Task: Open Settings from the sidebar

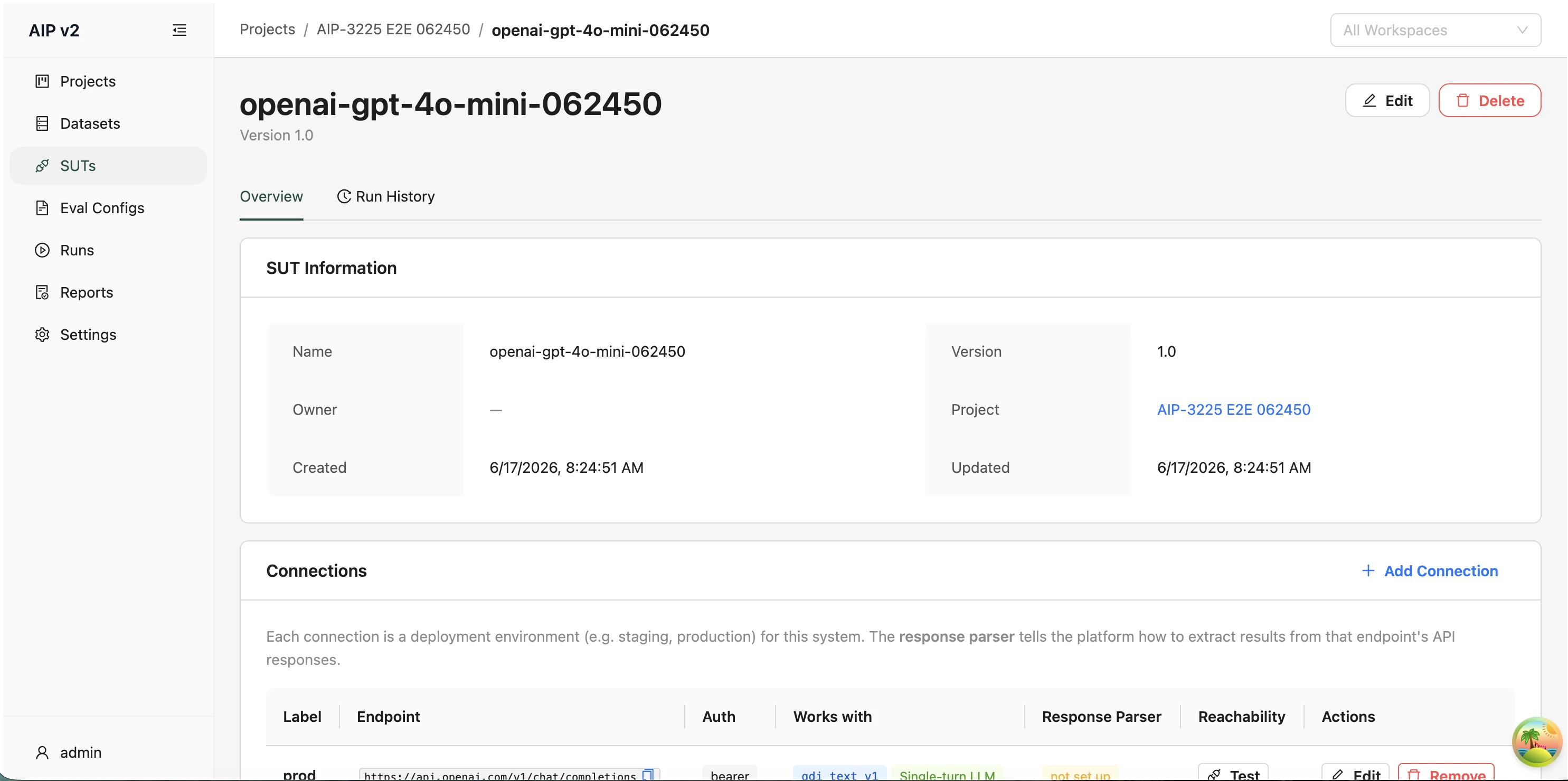Action: [108, 335]
